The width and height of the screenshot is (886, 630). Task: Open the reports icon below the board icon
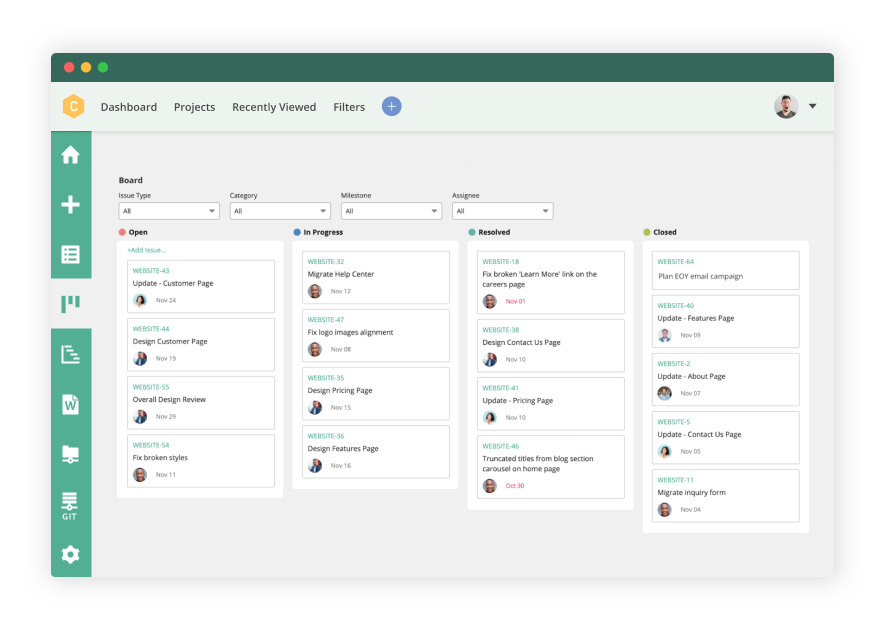coord(70,353)
